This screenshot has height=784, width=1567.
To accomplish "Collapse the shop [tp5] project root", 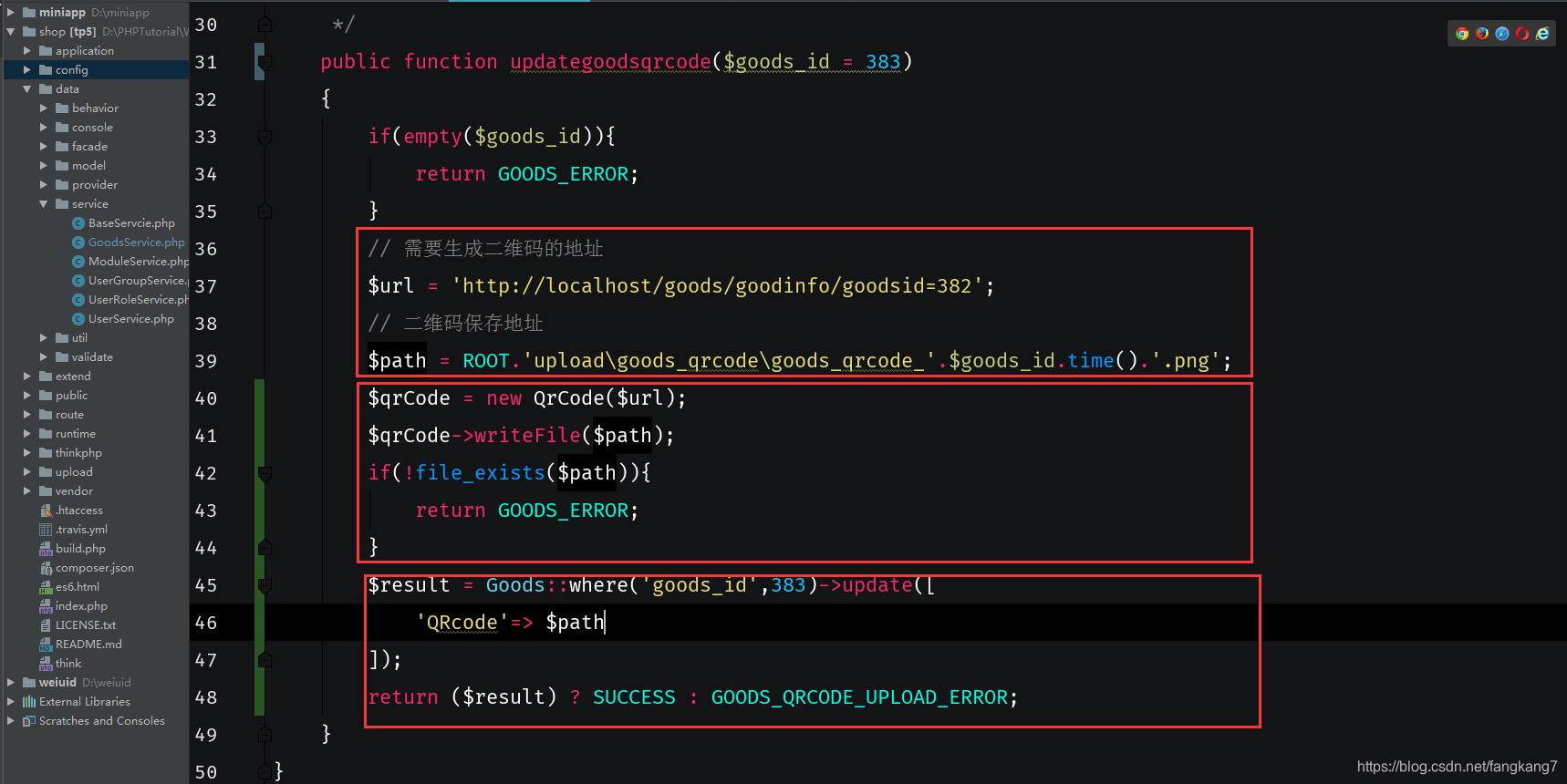I will [x=11, y=32].
